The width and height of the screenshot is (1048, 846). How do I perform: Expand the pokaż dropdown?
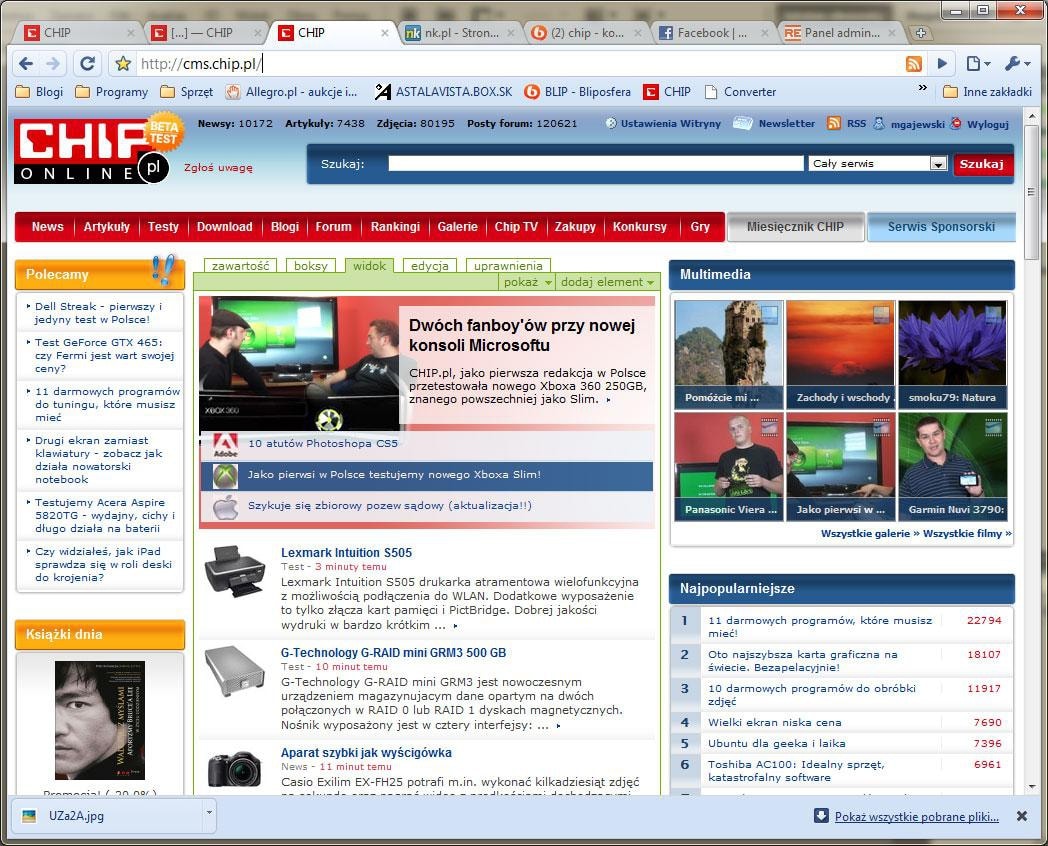pyautogui.click(x=527, y=282)
